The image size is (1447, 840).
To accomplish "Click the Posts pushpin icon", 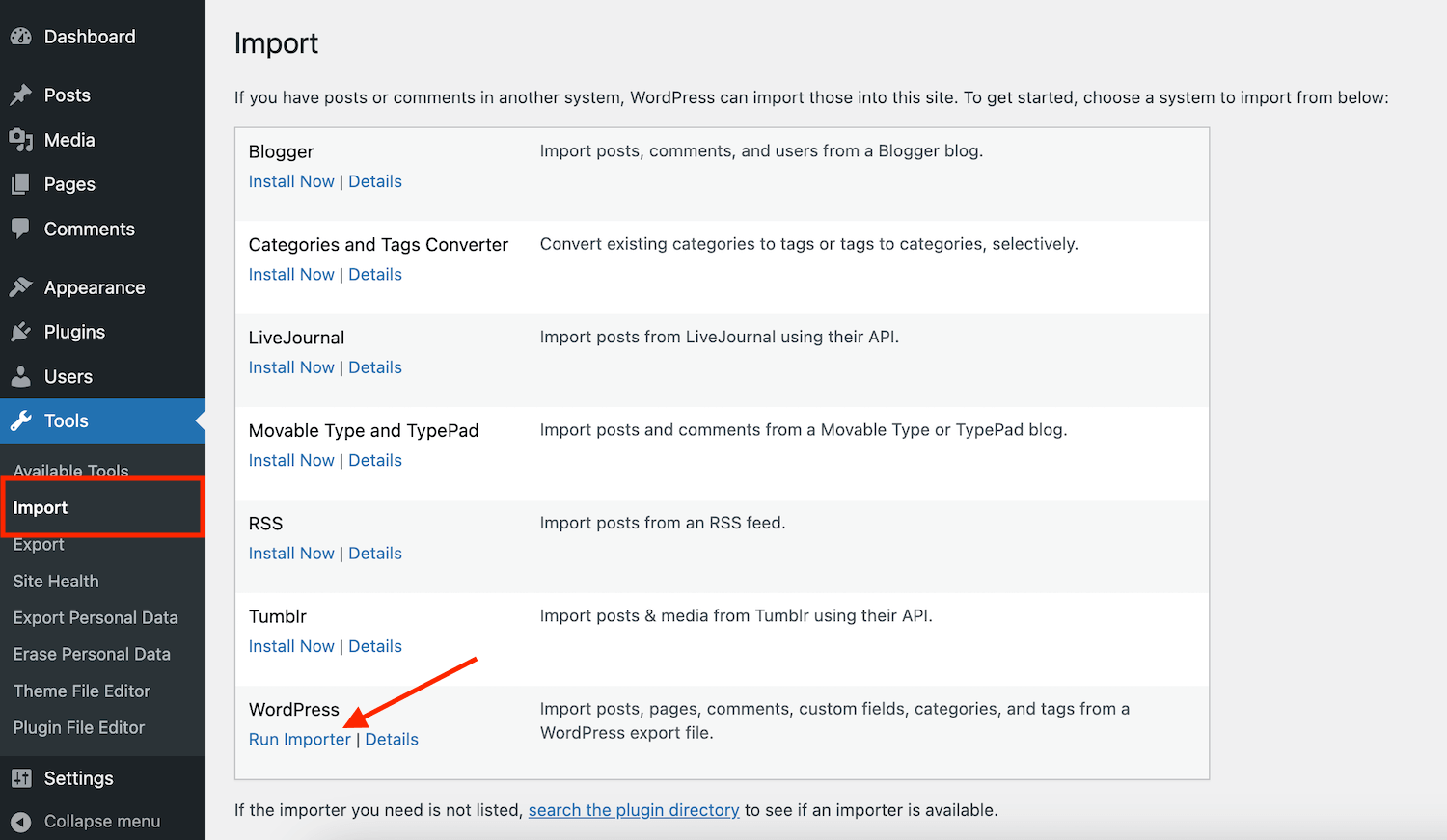I will click(x=21, y=95).
